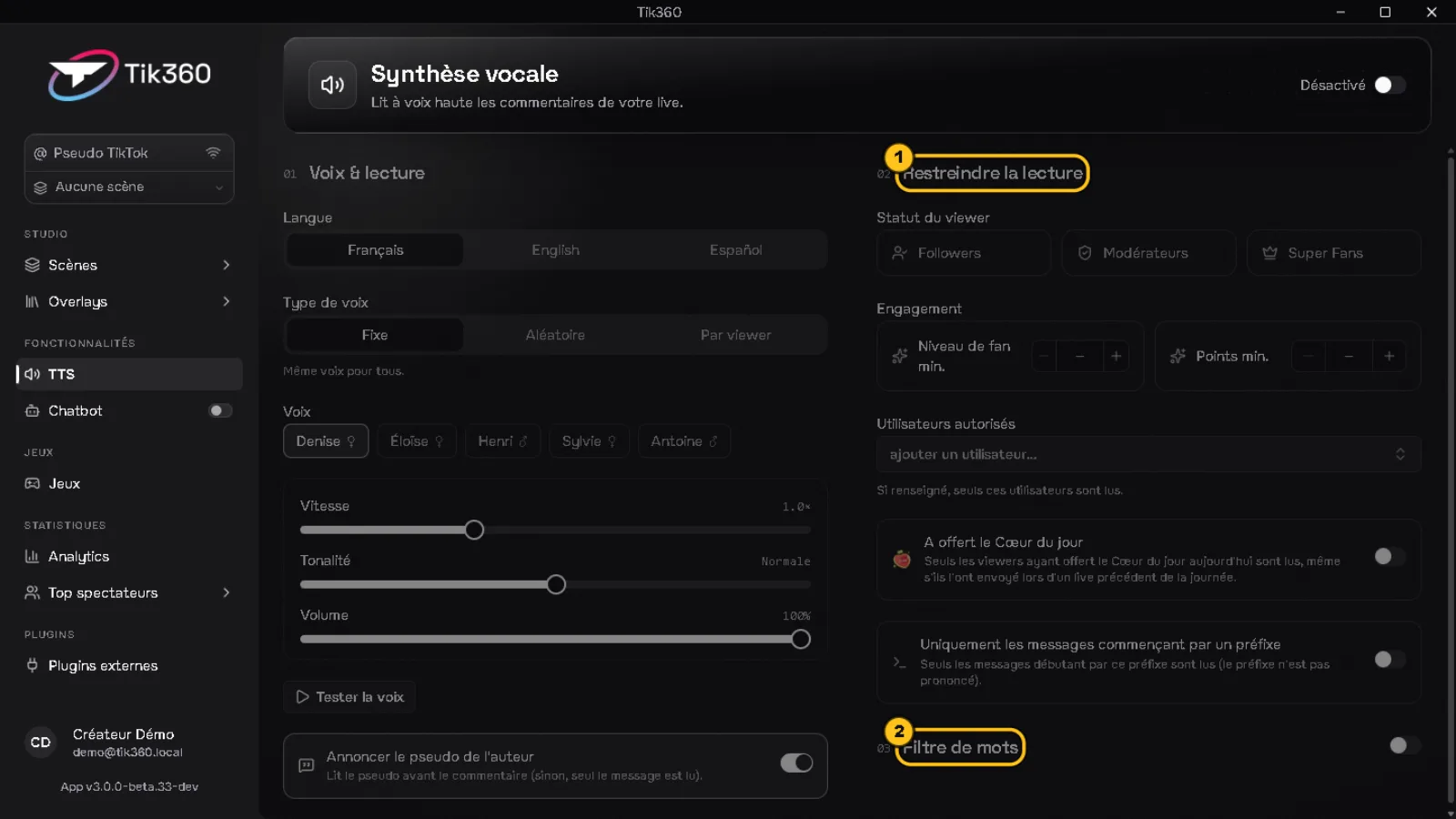1456x819 pixels.
Task: Choose the Aléatoire voice type
Action: pos(555,335)
